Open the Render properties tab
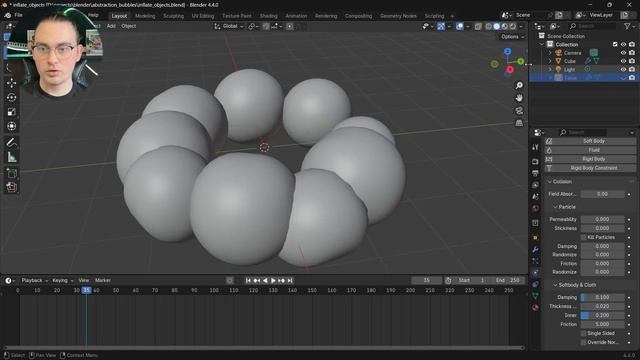640x360 pixels. (536, 162)
